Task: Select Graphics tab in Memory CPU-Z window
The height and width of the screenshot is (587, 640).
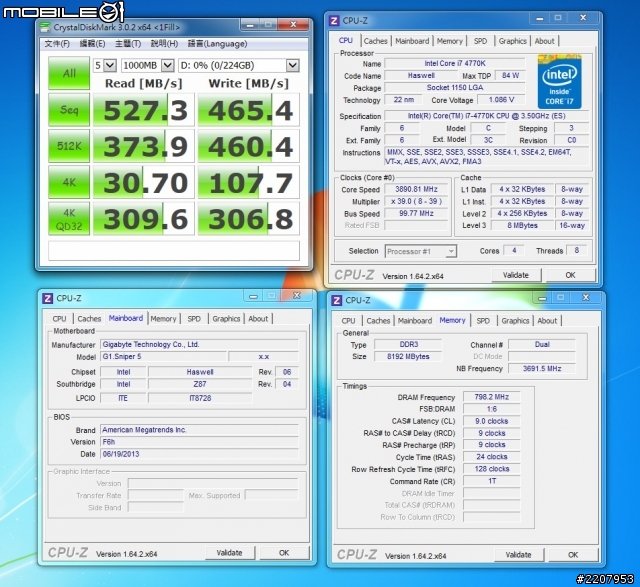Action: pyautogui.click(x=515, y=321)
